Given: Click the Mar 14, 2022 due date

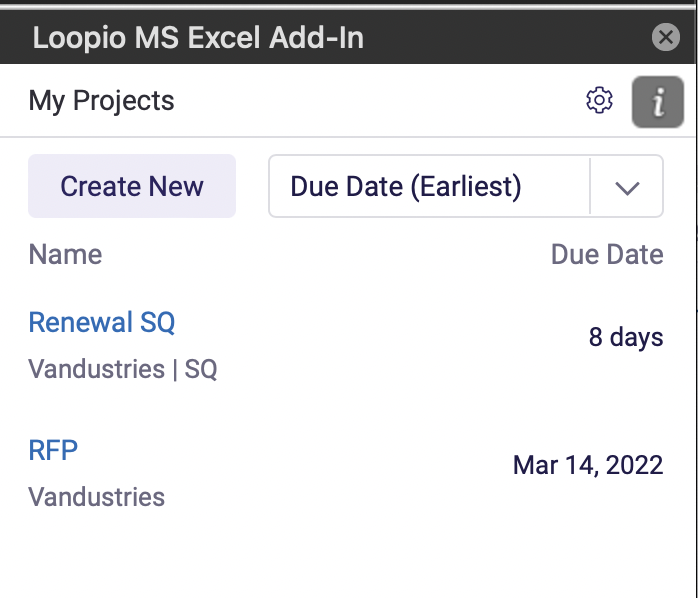Looking at the screenshot, I should [588, 465].
